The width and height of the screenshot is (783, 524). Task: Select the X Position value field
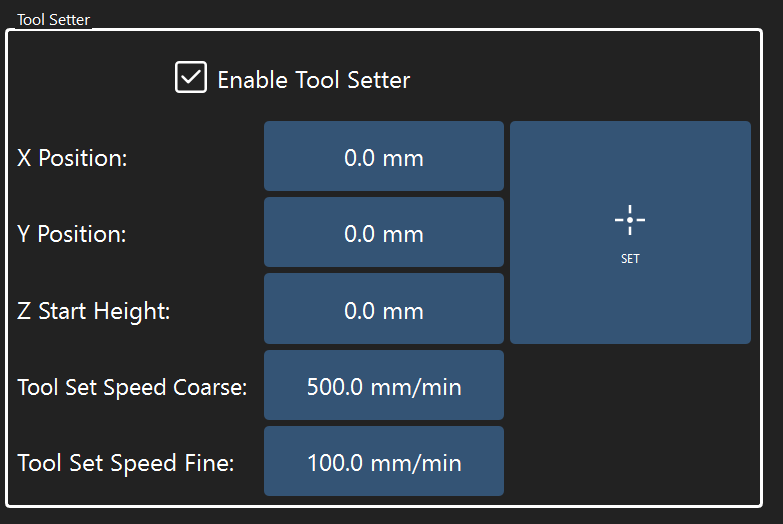click(x=384, y=157)
